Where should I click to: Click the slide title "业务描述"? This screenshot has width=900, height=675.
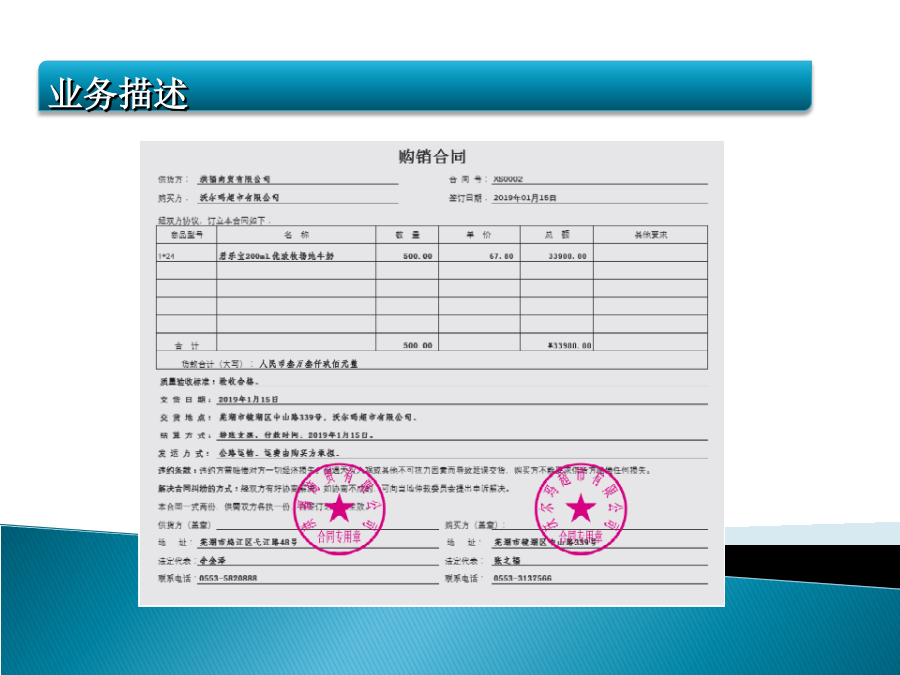119,94
